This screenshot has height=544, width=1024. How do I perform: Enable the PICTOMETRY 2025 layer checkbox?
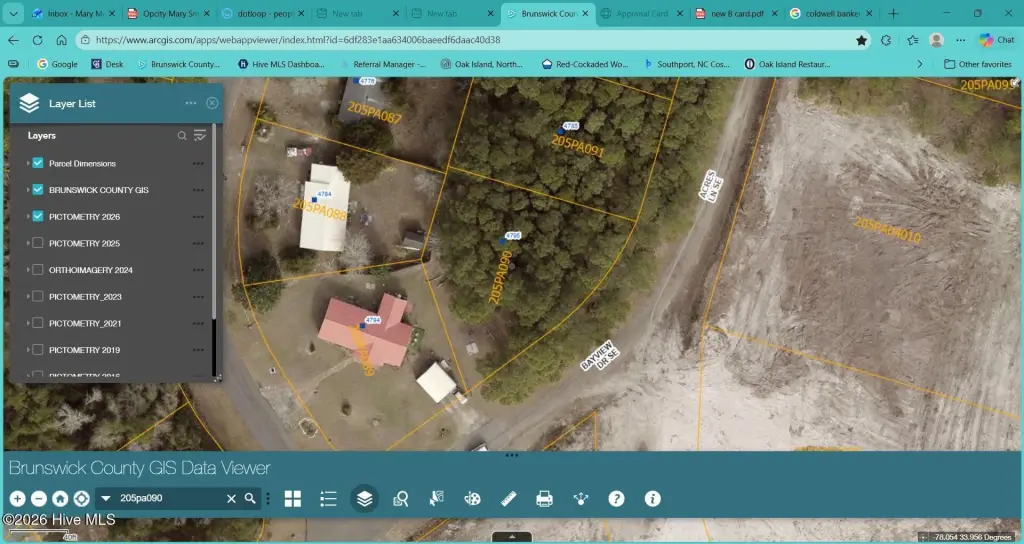tap(38, 243)
